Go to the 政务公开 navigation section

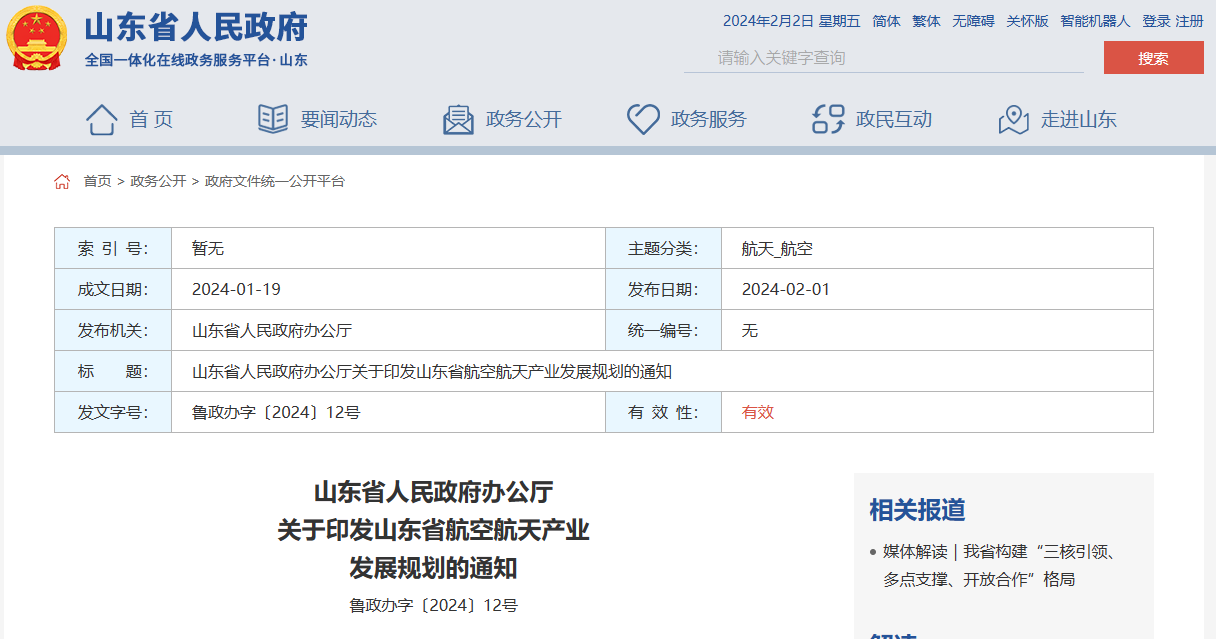coord(524,119)
